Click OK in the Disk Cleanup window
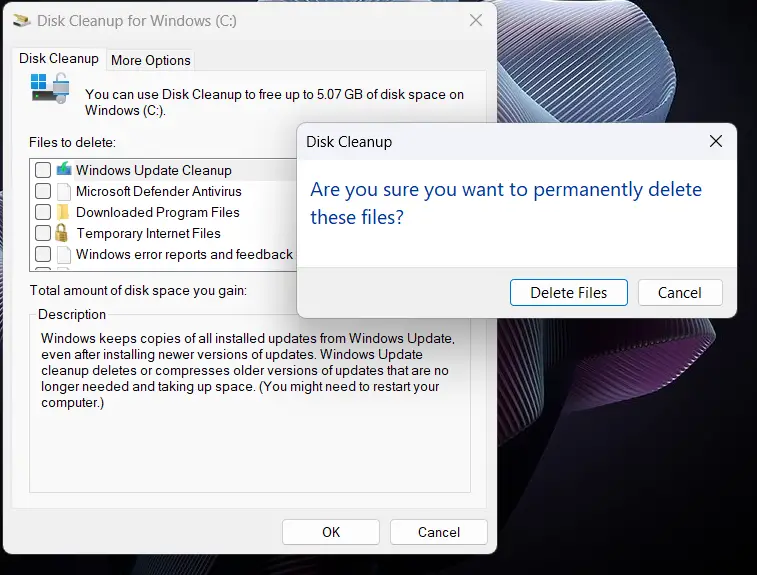 331,532
